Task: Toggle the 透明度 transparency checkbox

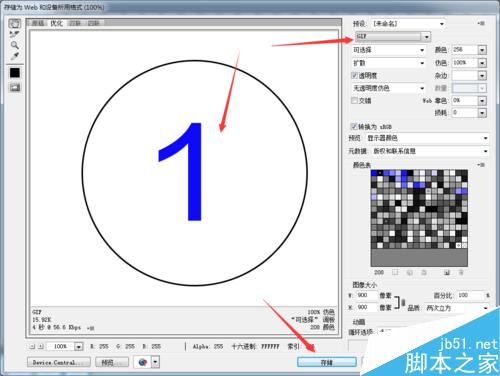Action: pos(355,75)
